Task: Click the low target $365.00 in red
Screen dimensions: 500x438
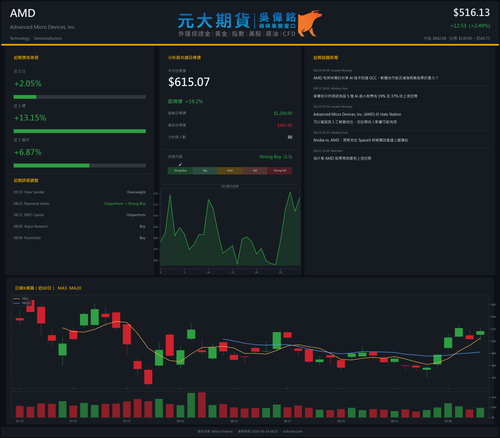Action: (x=285, y=125)
